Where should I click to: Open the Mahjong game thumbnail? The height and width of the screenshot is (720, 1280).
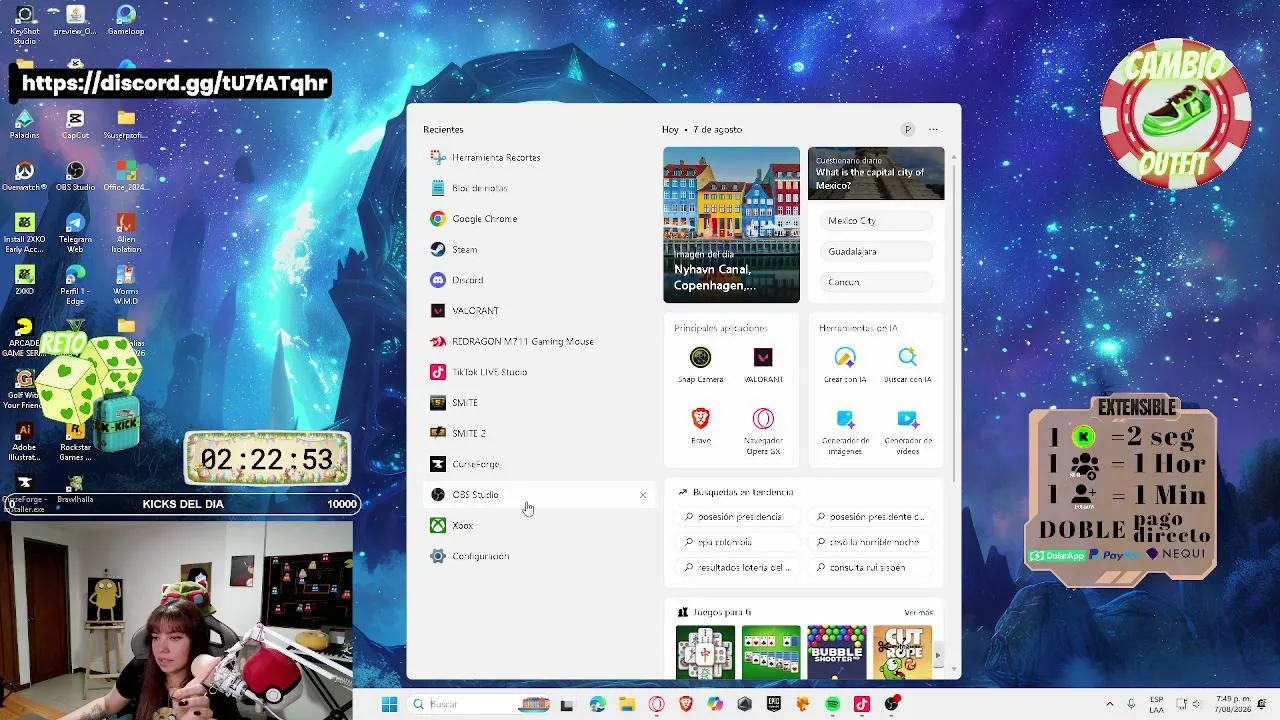(705, 652)
